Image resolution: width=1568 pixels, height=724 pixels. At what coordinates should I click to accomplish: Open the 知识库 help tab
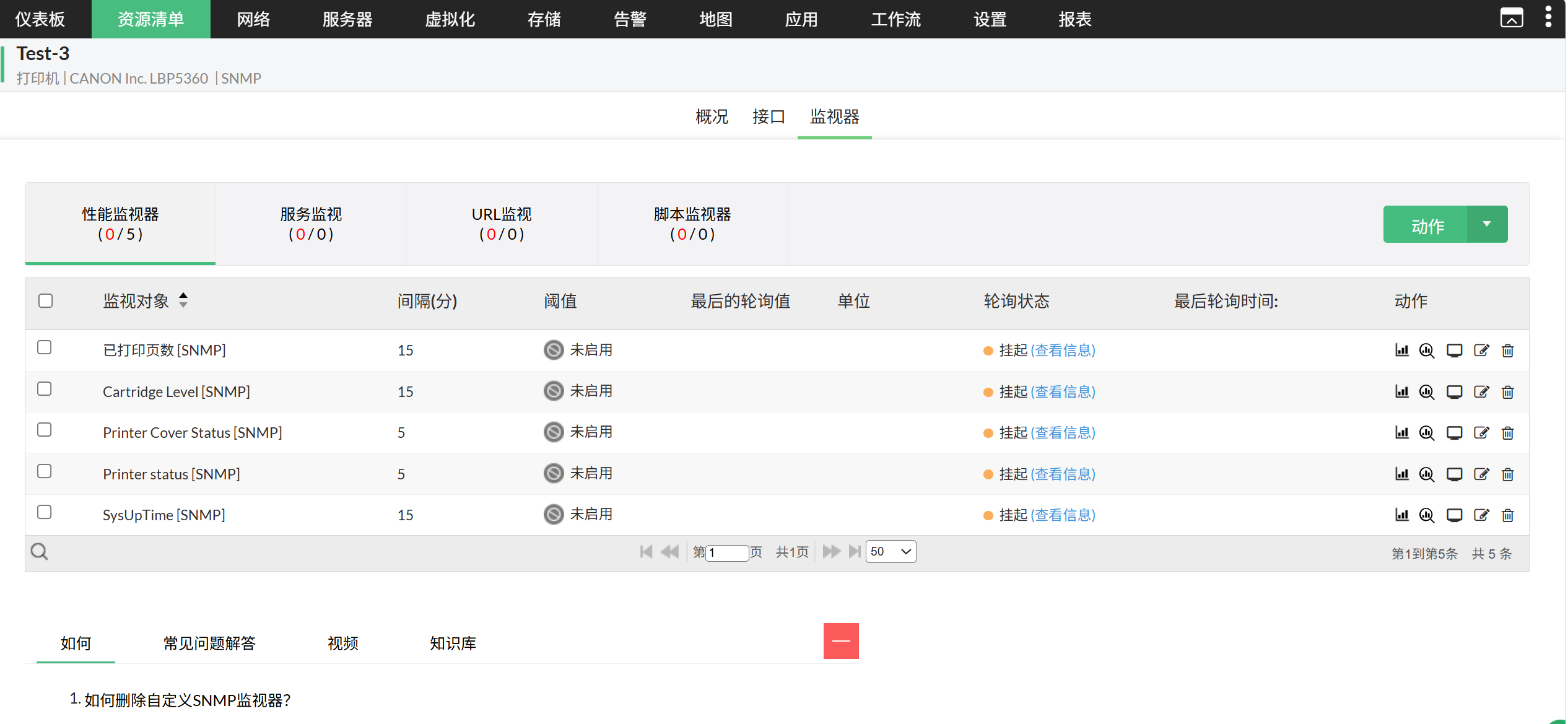453,643
